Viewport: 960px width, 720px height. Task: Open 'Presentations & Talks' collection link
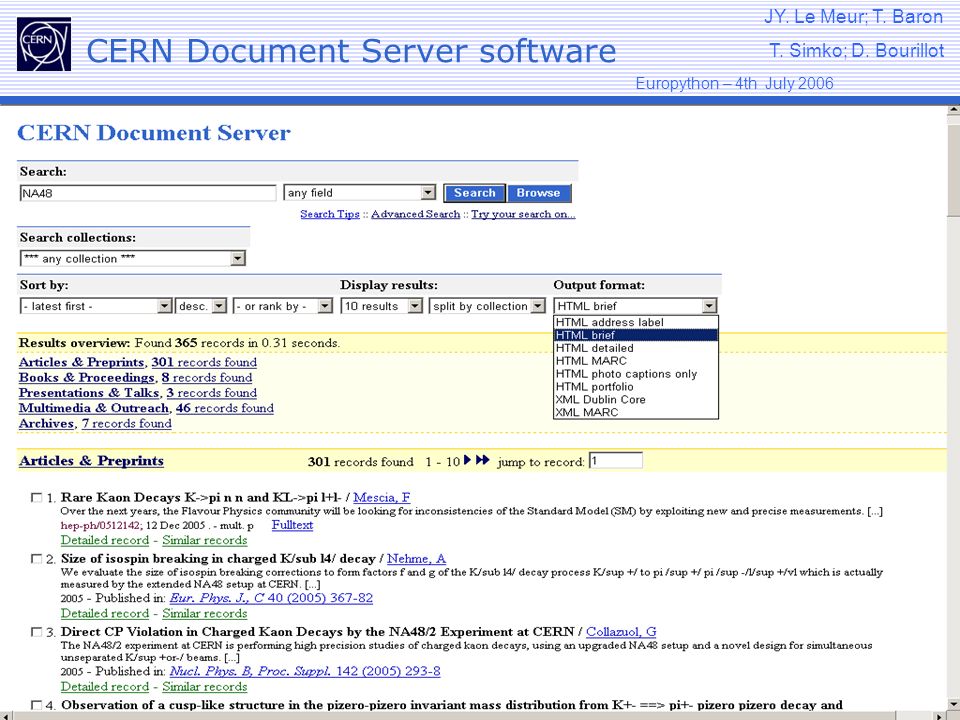pos(89,392)
